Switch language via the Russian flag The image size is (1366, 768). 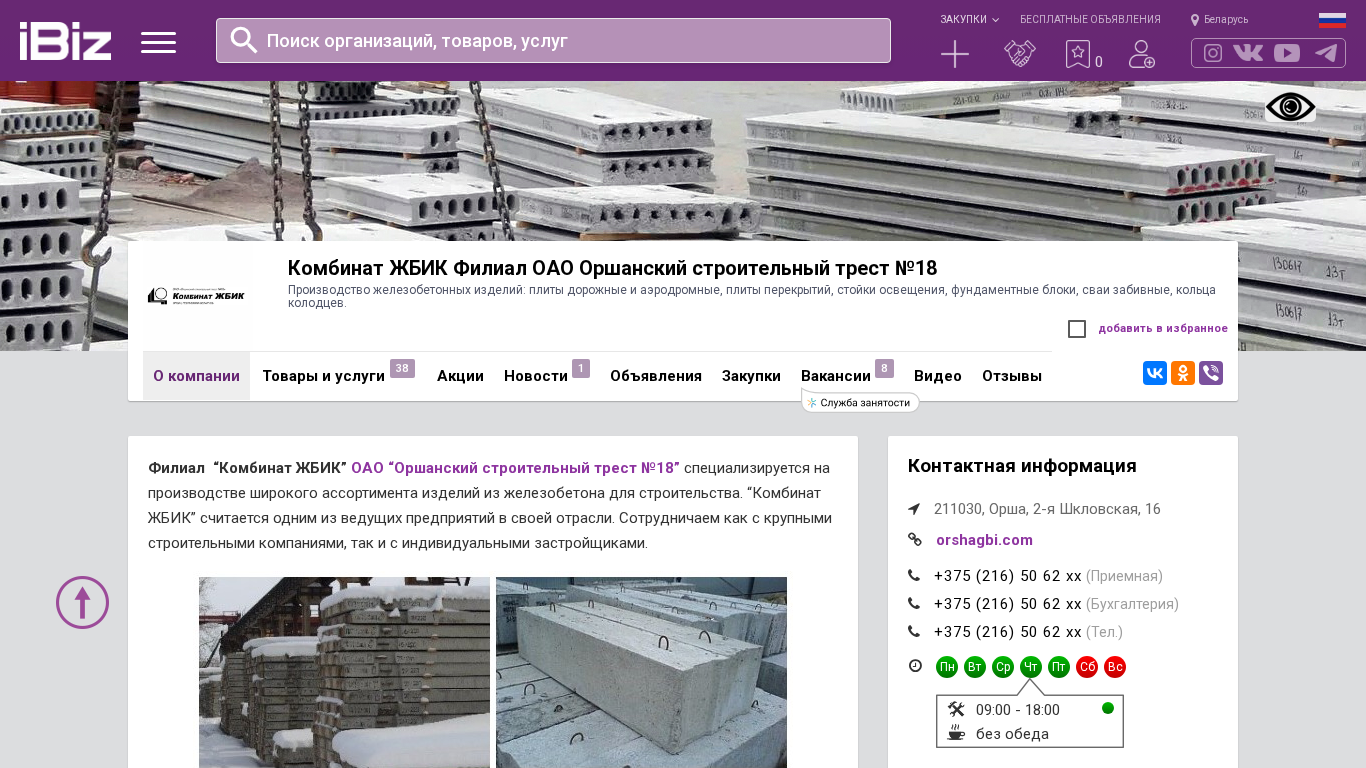(1332, 20)
